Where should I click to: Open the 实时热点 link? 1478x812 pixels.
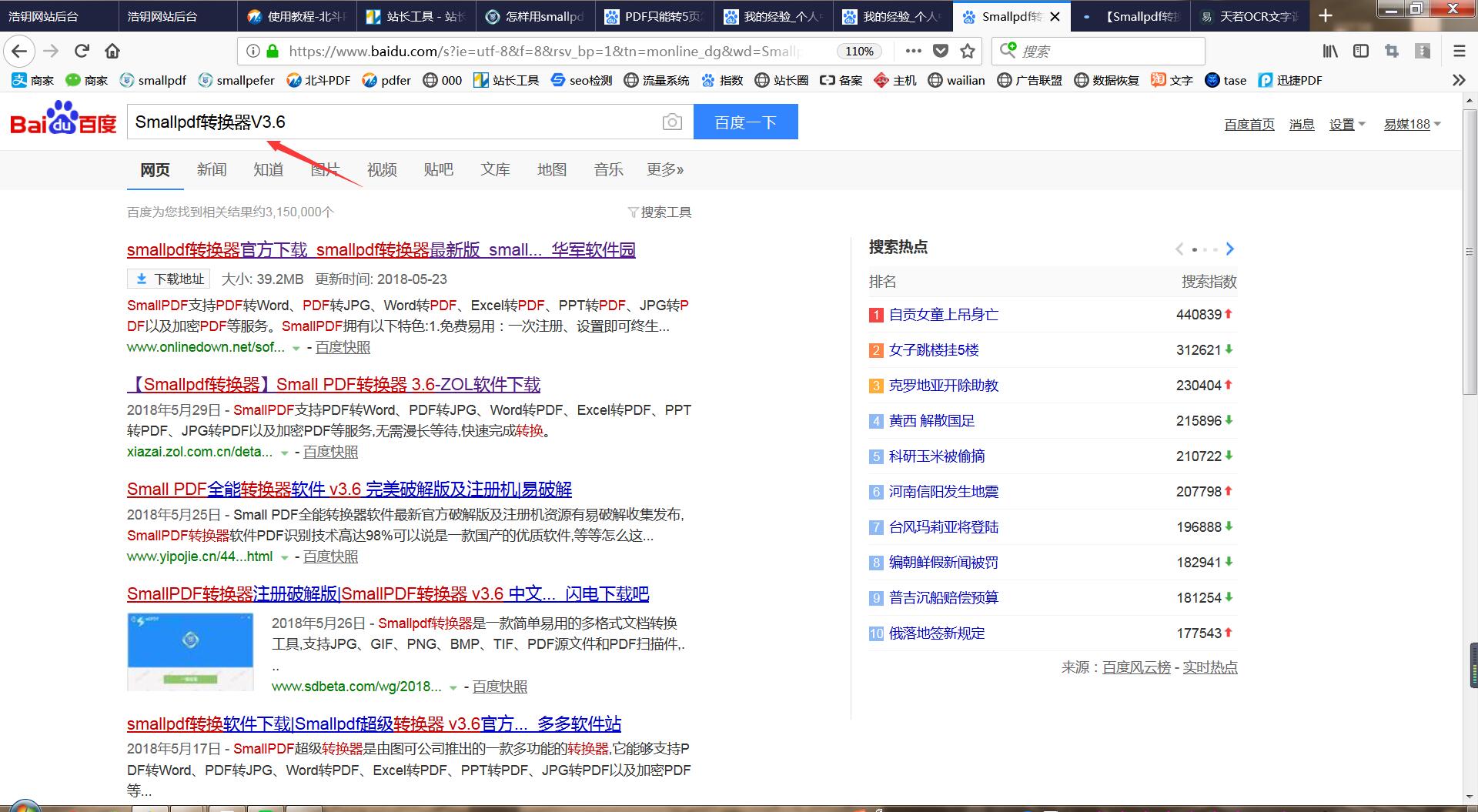point(1210,668)
